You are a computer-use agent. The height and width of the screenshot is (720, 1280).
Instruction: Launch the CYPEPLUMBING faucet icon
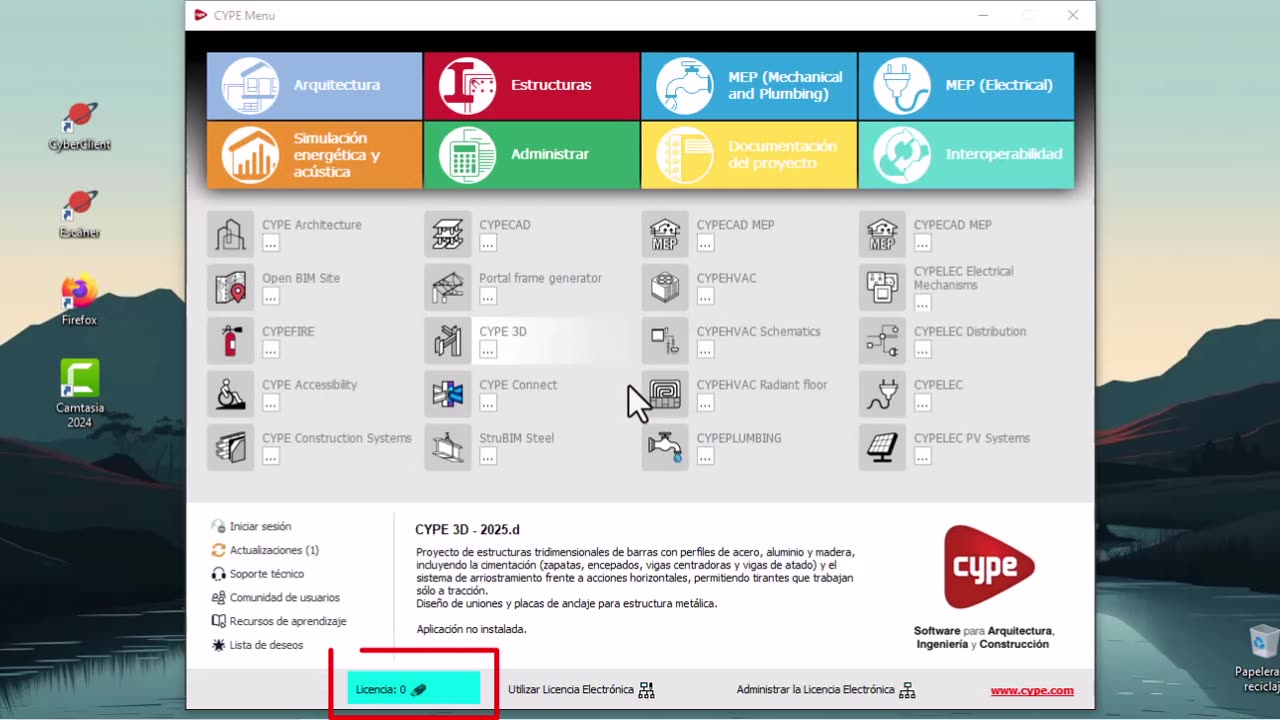pos(665,447)
